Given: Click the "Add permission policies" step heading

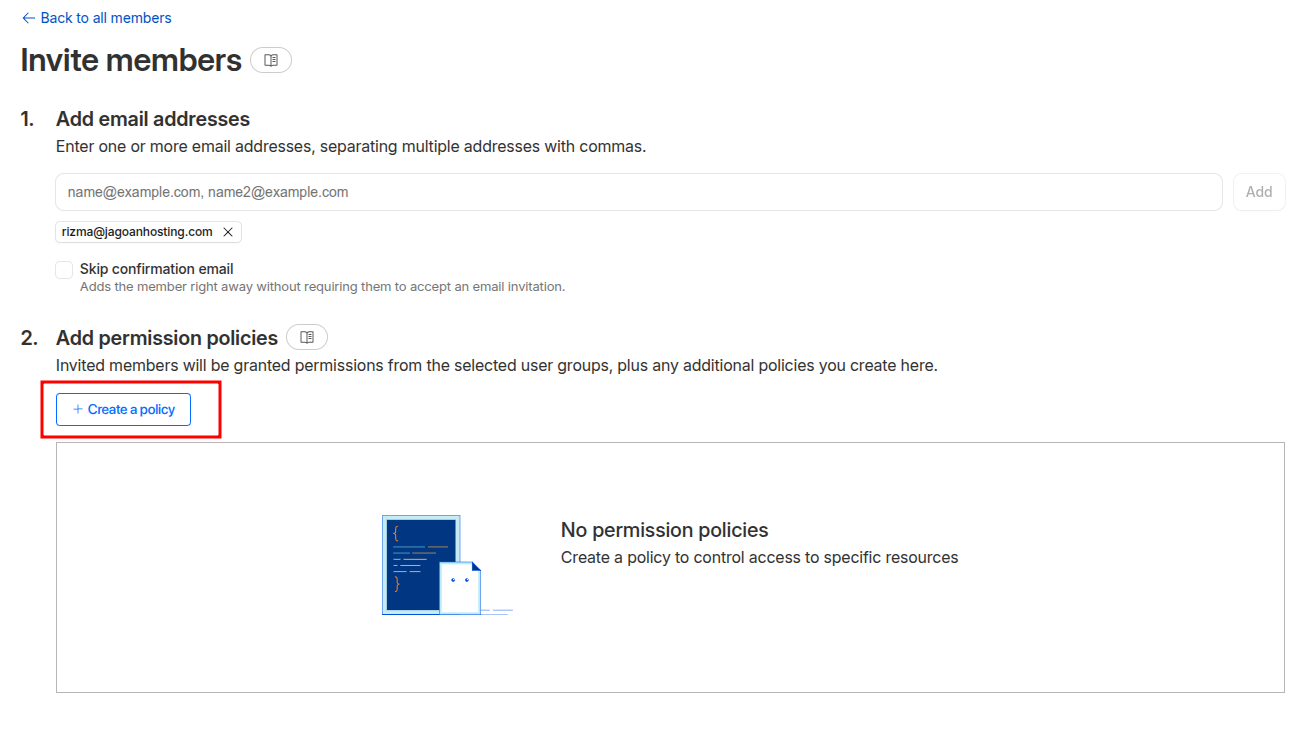Looking at the screenshot, I should pos(166,337).
